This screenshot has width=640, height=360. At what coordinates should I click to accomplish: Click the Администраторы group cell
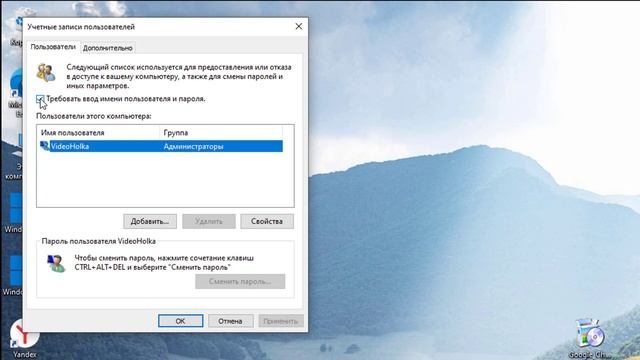click(193, 146)
